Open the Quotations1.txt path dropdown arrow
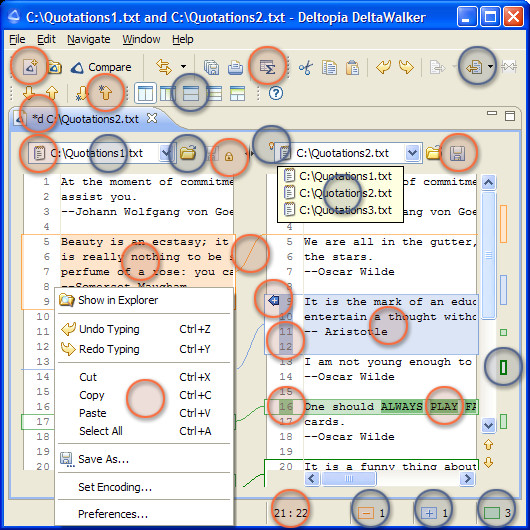 165,153
